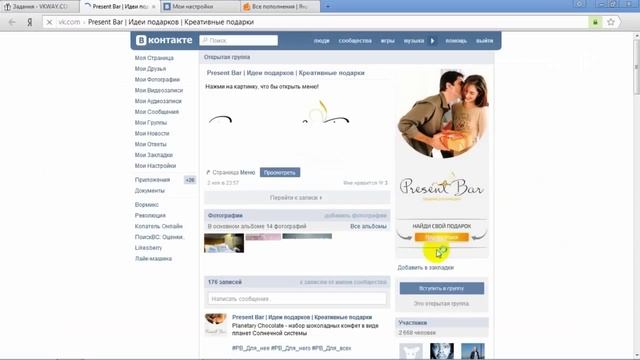Click the Present Bar wall post author name

(302, 317)
